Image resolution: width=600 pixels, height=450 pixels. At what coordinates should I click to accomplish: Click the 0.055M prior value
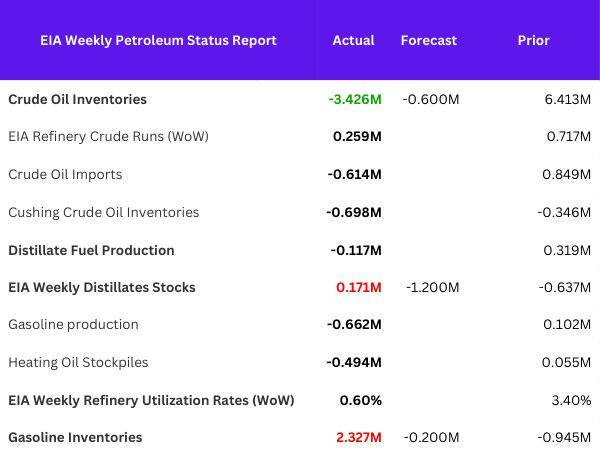566,362
